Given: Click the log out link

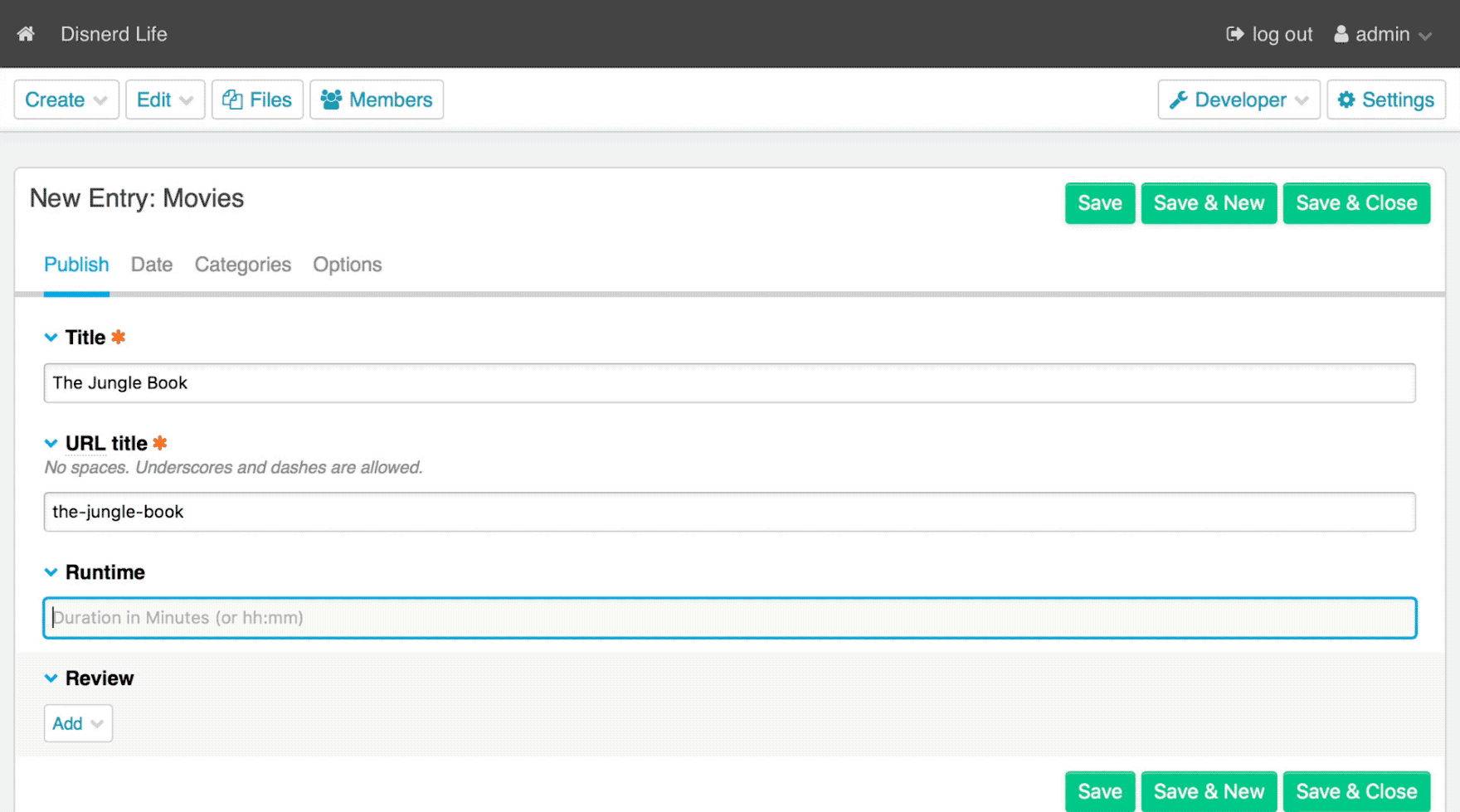Looking at the screenshot, I should pos(1269,34).
